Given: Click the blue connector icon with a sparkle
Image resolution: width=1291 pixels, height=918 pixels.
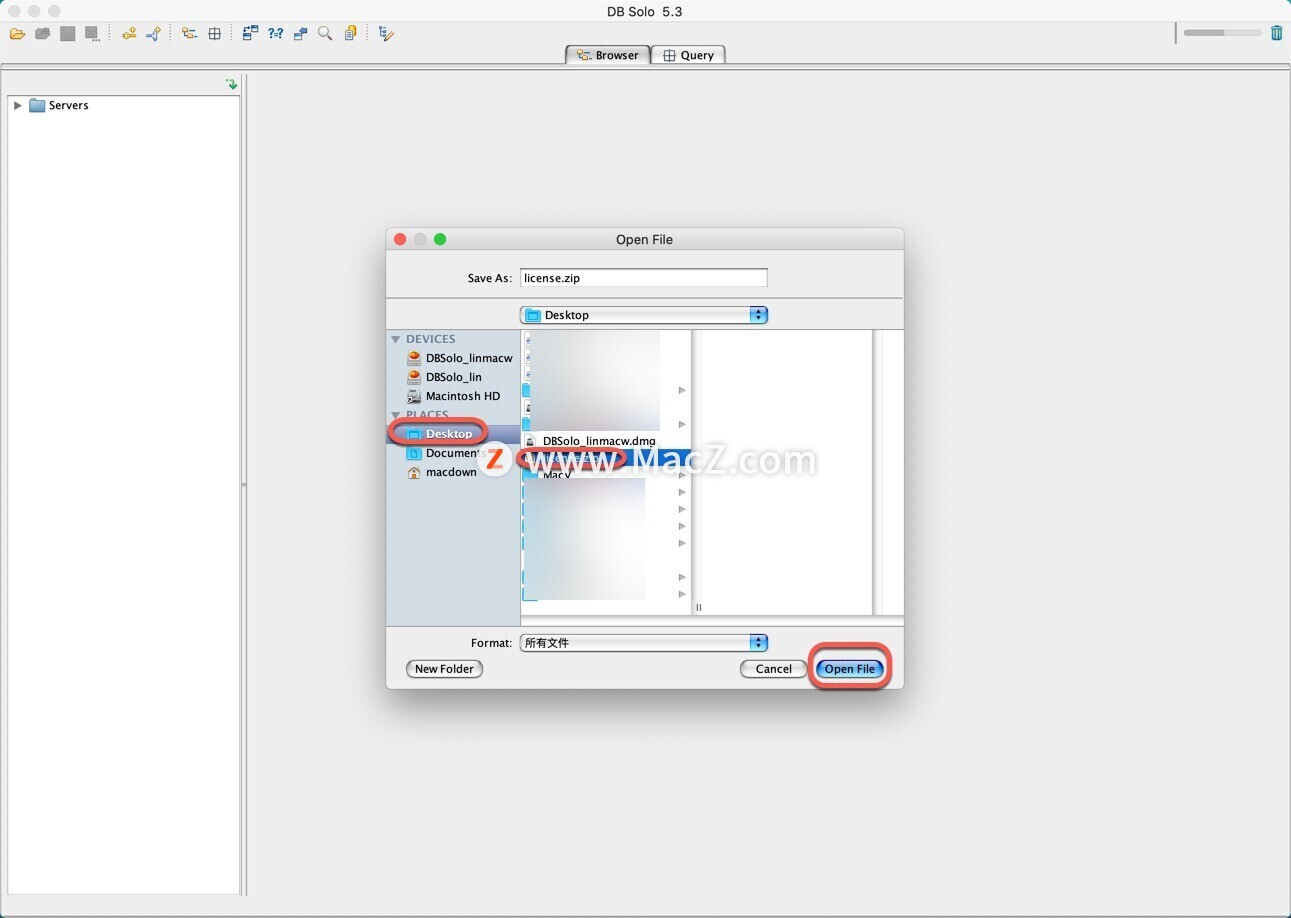Looking at the screenshot, I should point(153,34).
